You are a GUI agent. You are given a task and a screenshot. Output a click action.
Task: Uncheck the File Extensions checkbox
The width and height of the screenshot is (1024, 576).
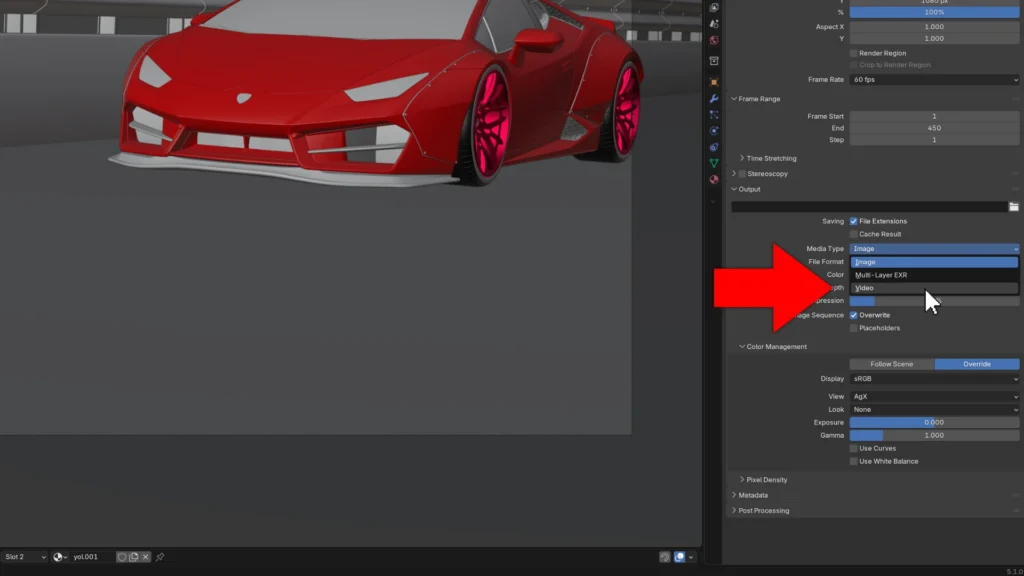tap(854, 221)
